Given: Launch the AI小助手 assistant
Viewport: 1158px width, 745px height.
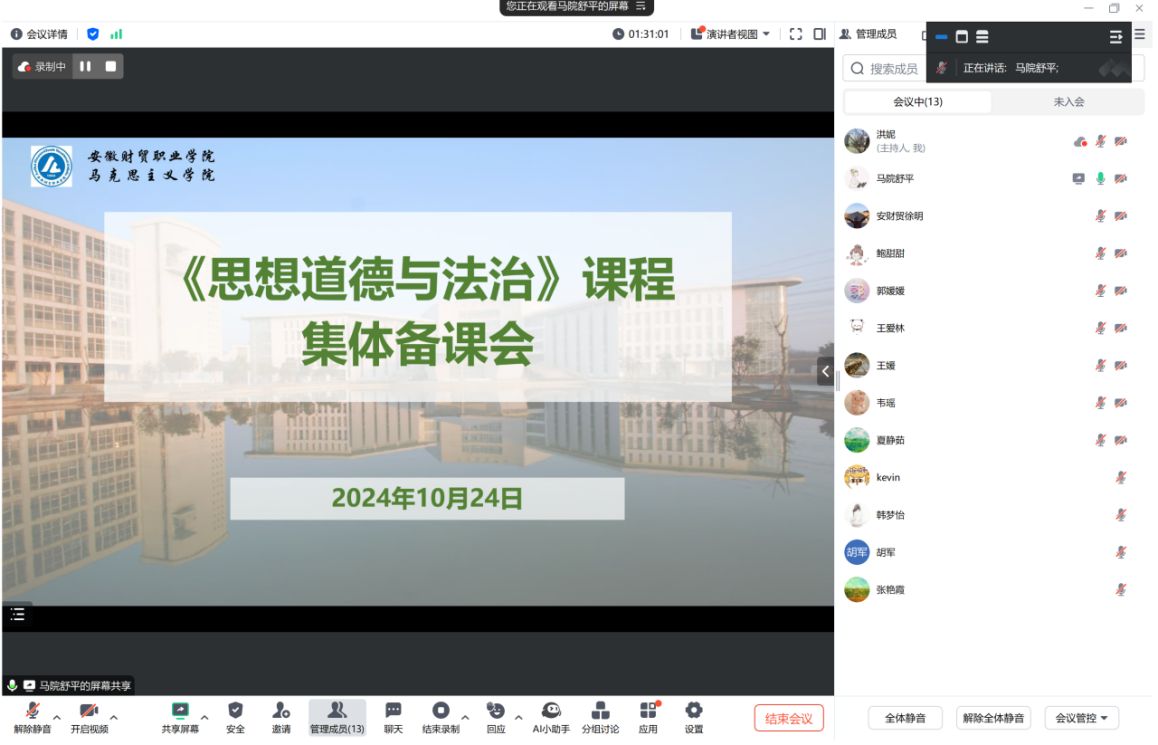Looking at the screenshot, I should click(551, 711).
